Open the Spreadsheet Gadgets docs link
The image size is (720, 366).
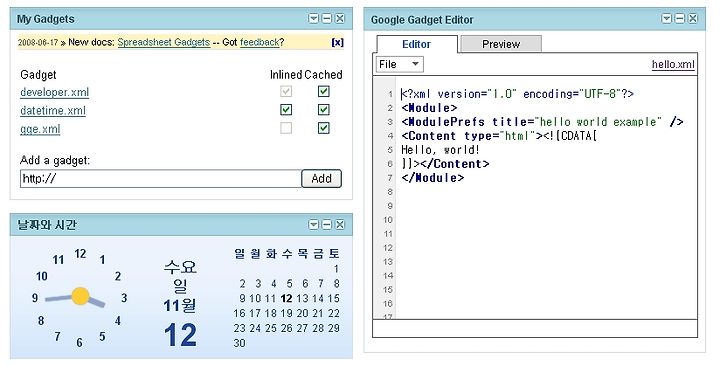pos(163,42)
